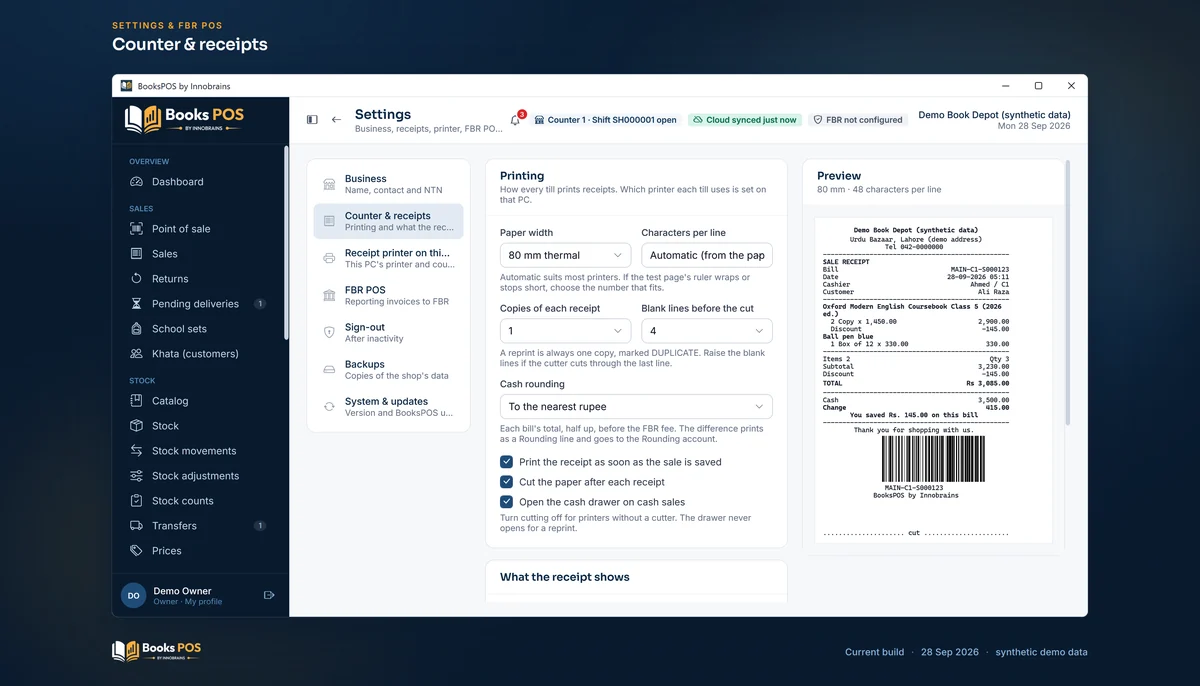Select FBR POS settings tab
Screen dimensions: 1200x686
pos(388,296)
